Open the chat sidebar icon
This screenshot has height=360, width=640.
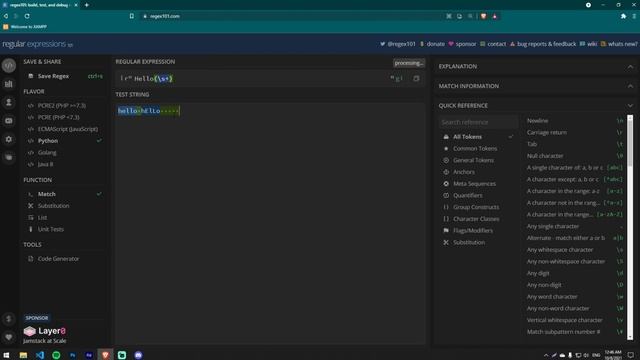[9, 121]
